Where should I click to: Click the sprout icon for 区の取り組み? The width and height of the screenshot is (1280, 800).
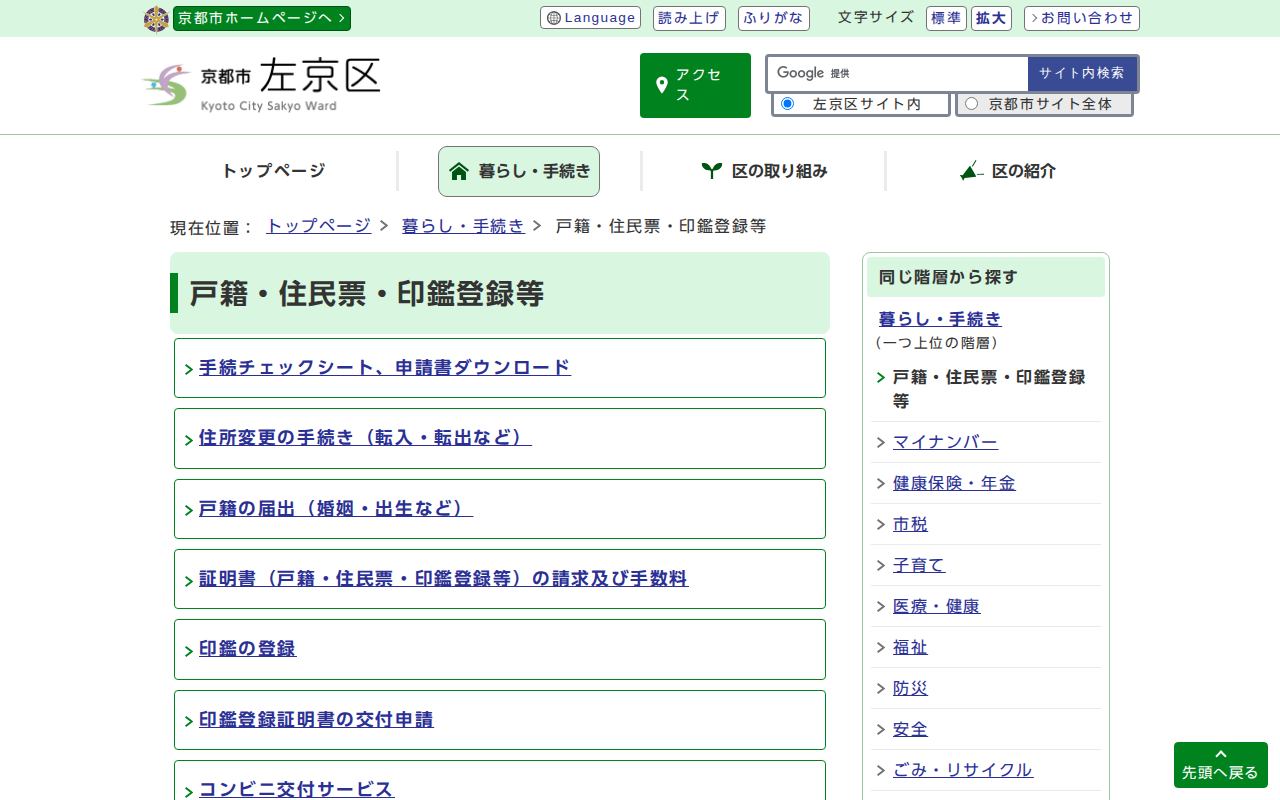[711, 171]
